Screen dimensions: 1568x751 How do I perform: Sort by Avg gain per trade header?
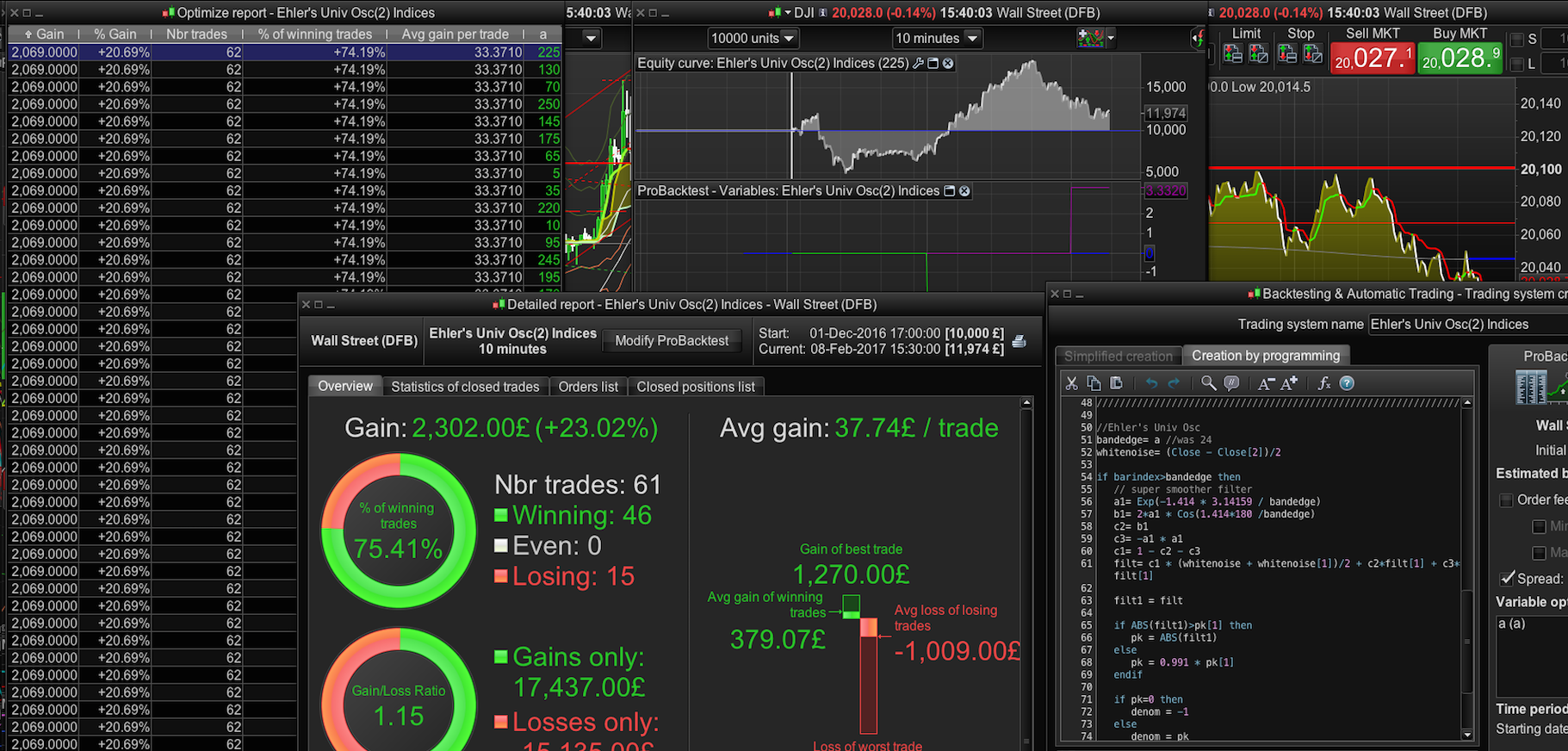pos(456,34)
